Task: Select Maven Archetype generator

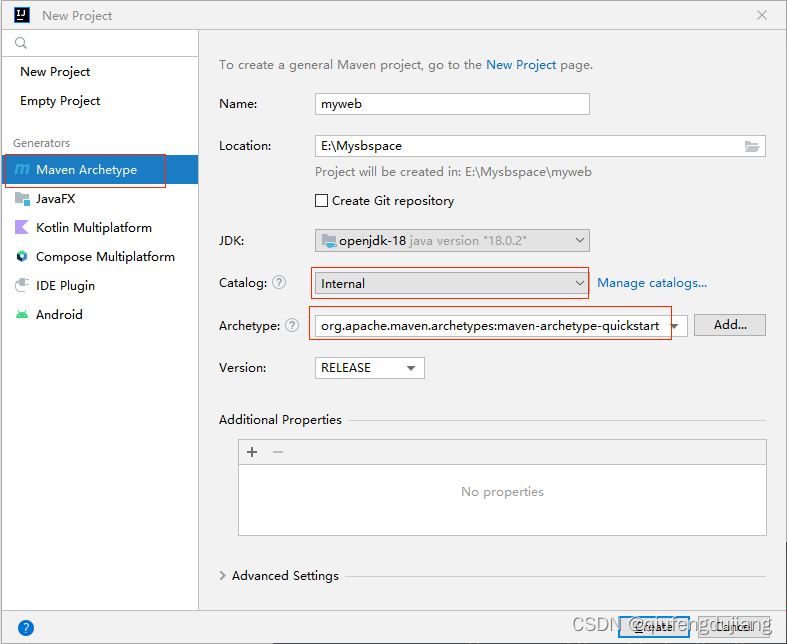Action: pyautogui.click(x=100, y=170)
